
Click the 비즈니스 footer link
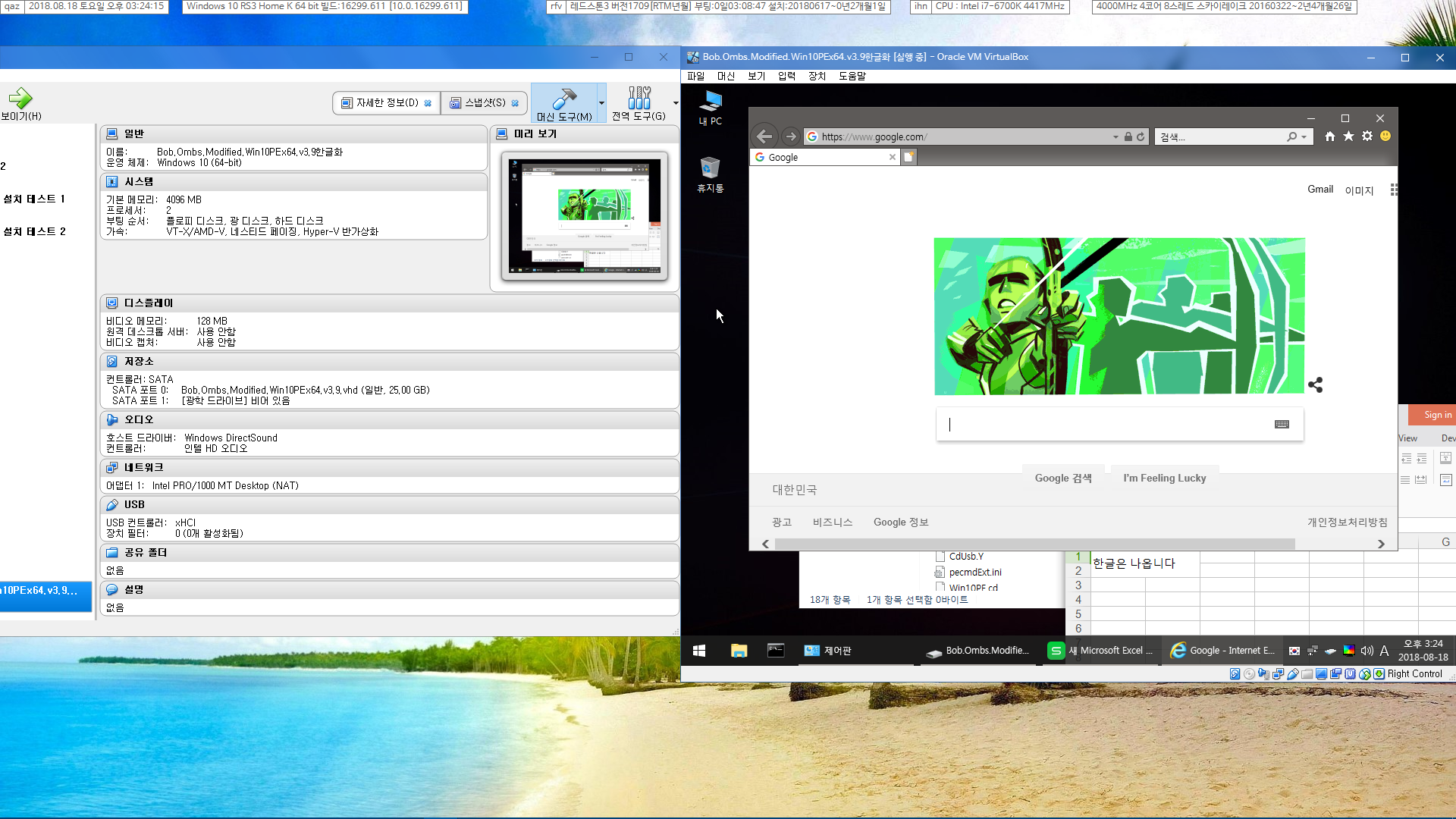[833, 522]
